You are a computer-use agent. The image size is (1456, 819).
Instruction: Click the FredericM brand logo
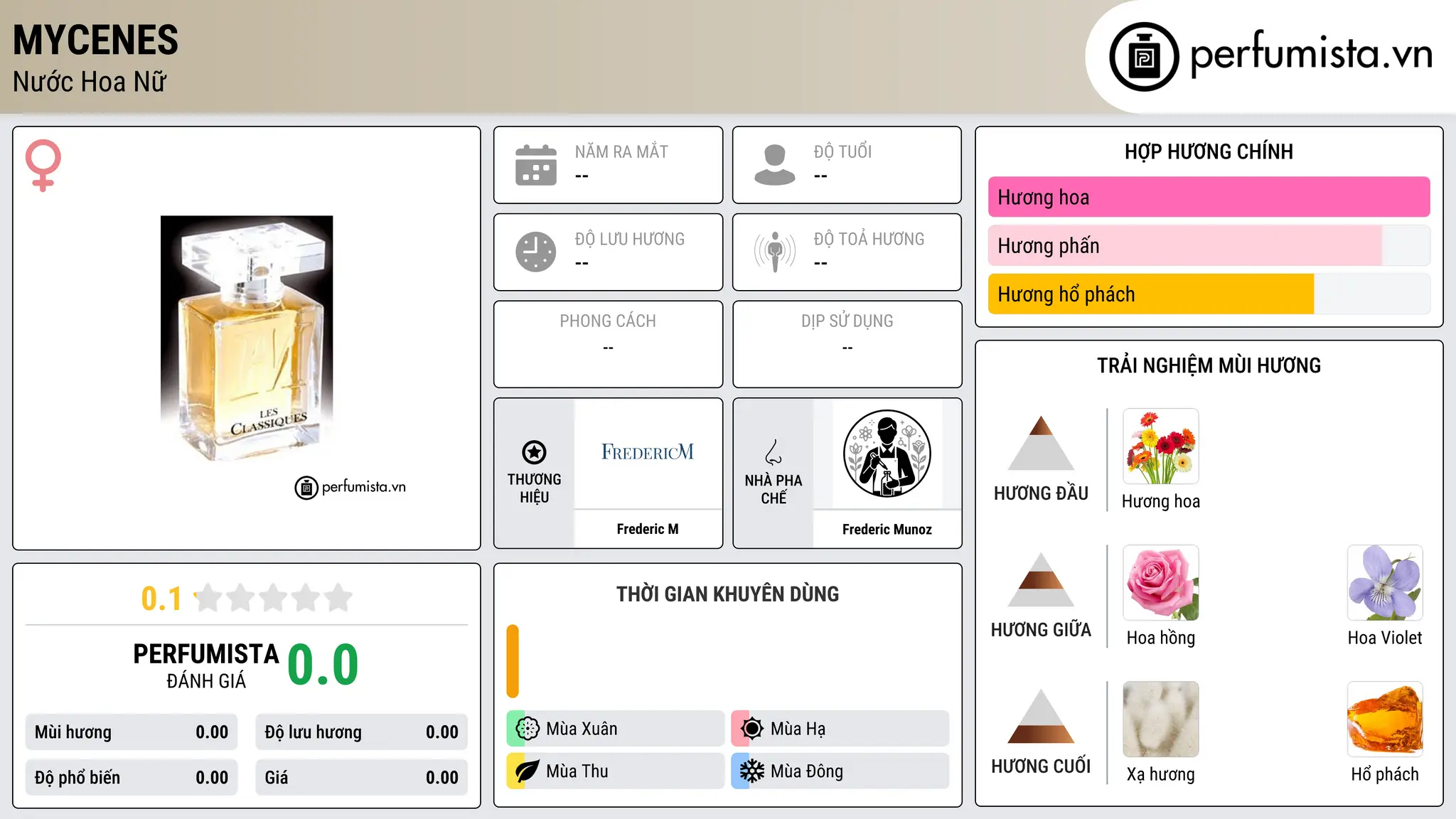pyautogui.click(x=648, y=452)
